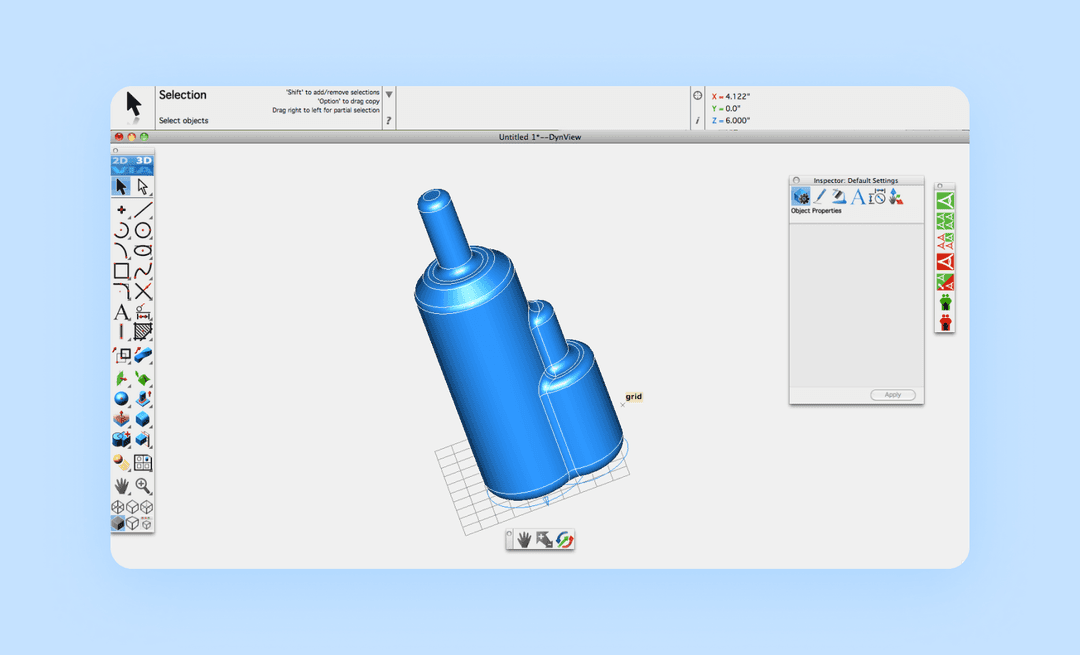Open the dimension settings tab in Inspector

click(x=877, y=197)
